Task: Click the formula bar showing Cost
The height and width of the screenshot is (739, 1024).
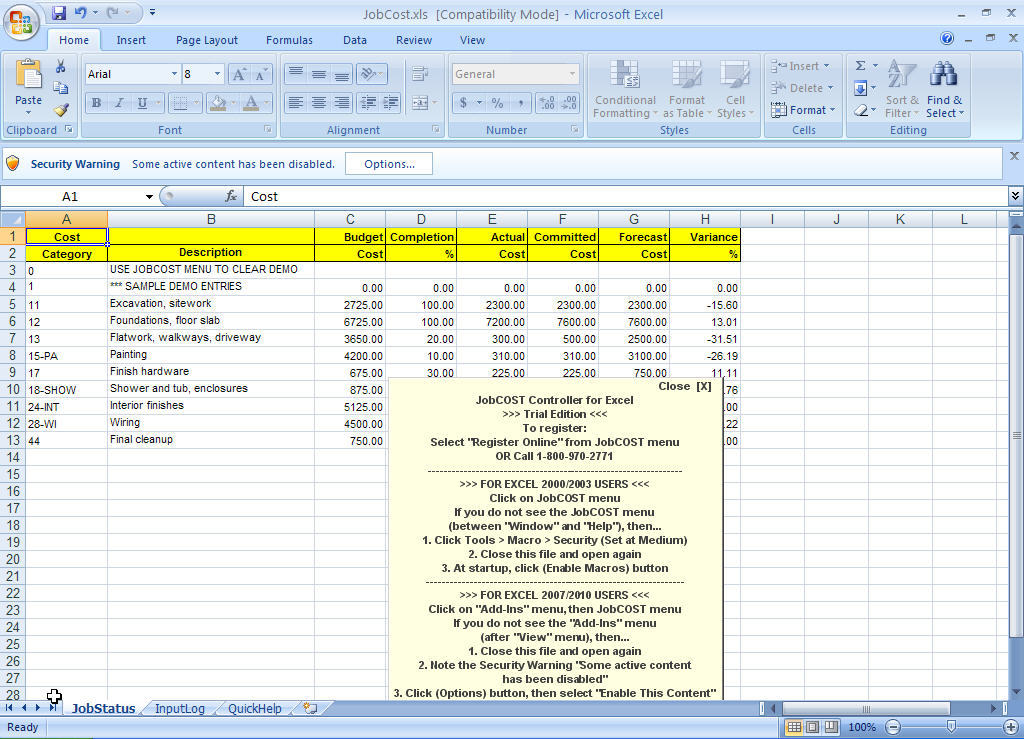Action: click(x=627, y=197)
